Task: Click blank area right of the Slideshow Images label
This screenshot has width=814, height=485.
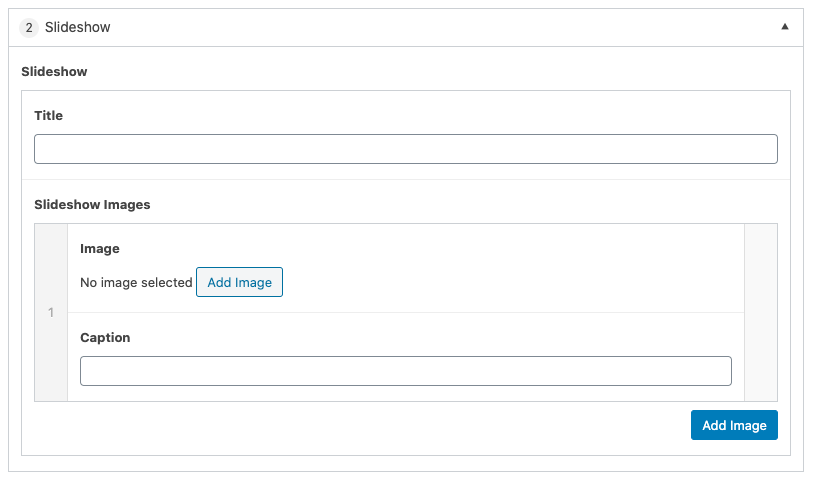Action: point(450,205)
